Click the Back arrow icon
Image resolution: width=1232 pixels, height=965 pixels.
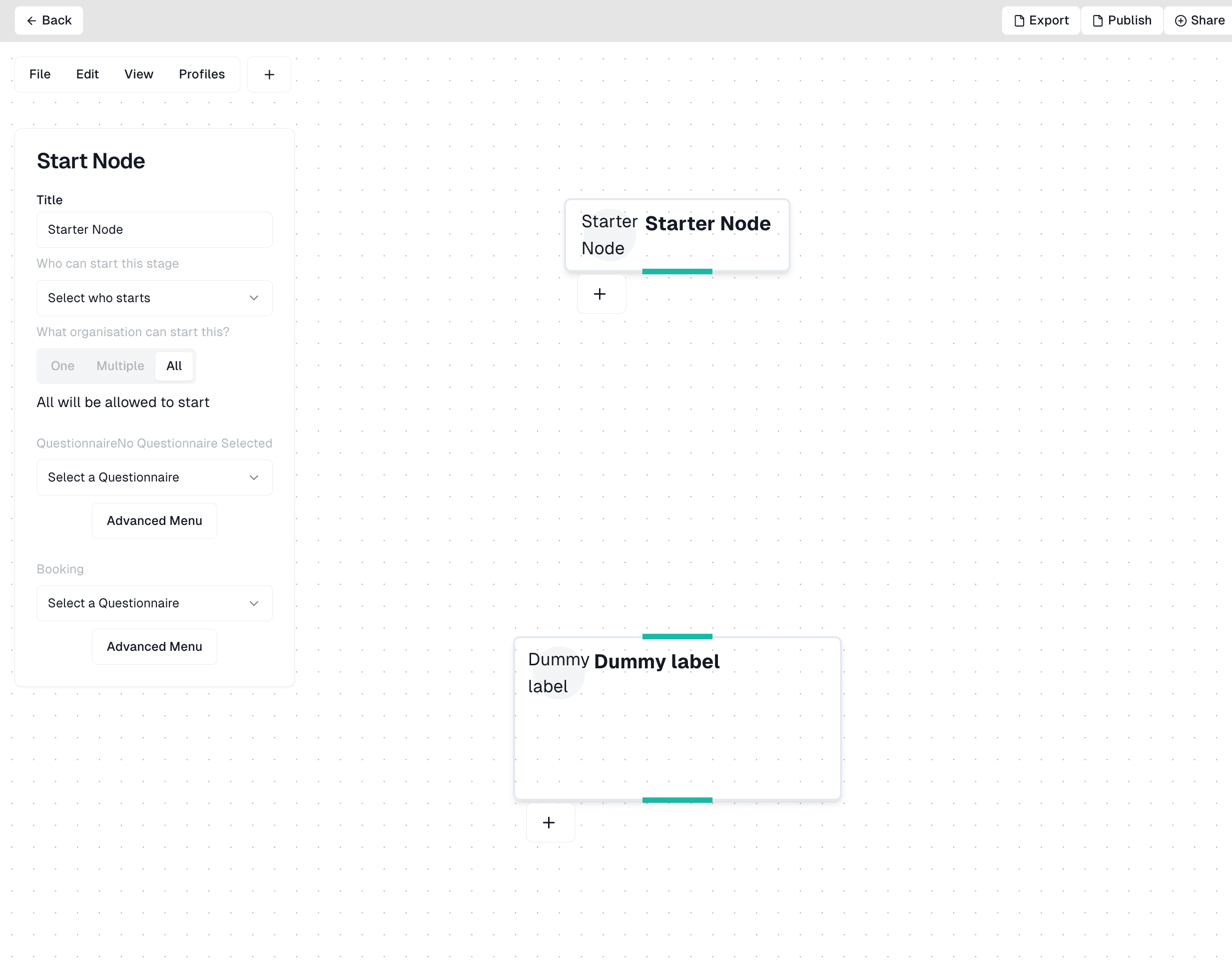tap(31, 20)
